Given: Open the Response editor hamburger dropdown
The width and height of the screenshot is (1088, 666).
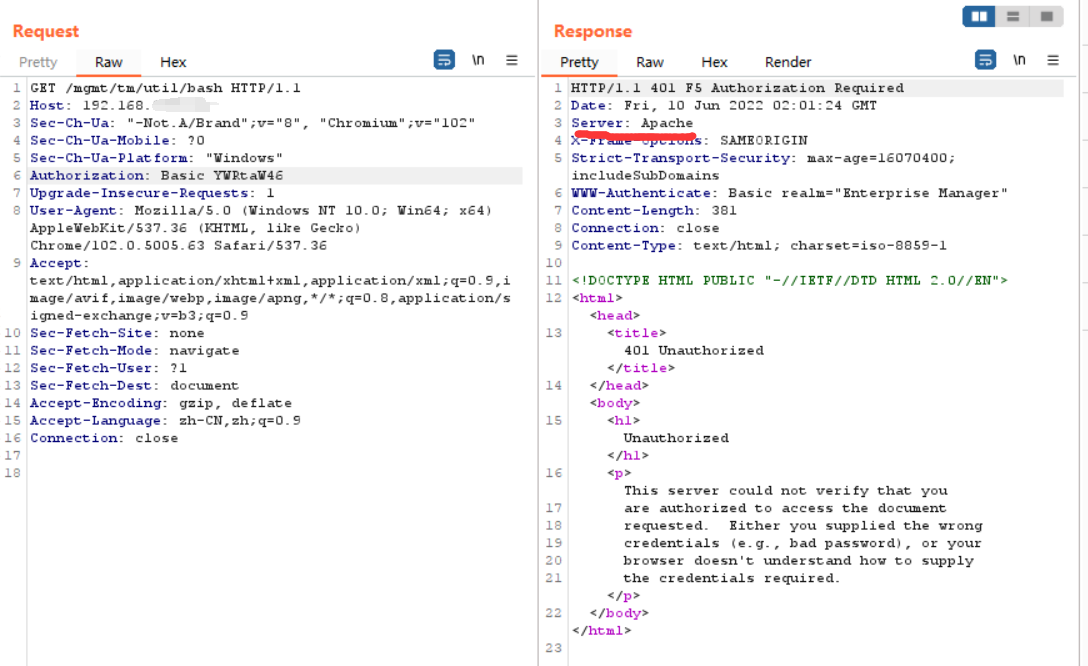Looking at the screenshot, I should [x=1051, y=60].
